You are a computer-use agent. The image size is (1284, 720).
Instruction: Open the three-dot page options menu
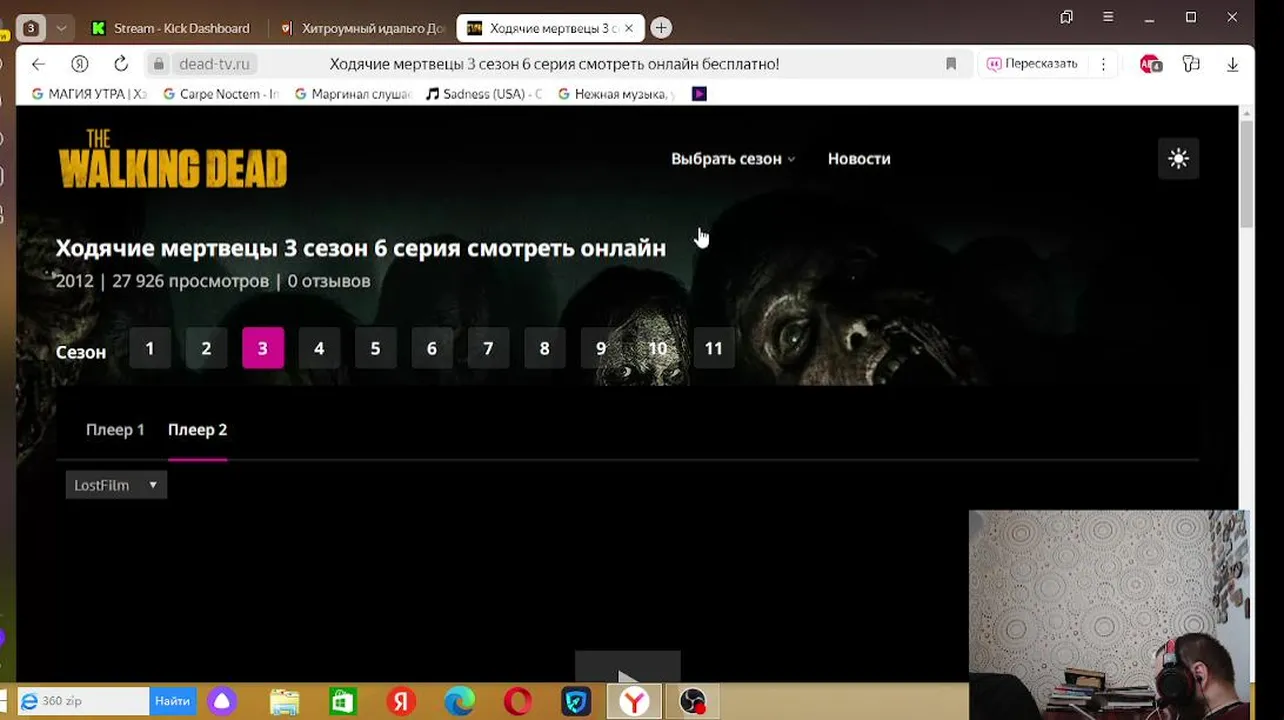[x=1103, y=64]
